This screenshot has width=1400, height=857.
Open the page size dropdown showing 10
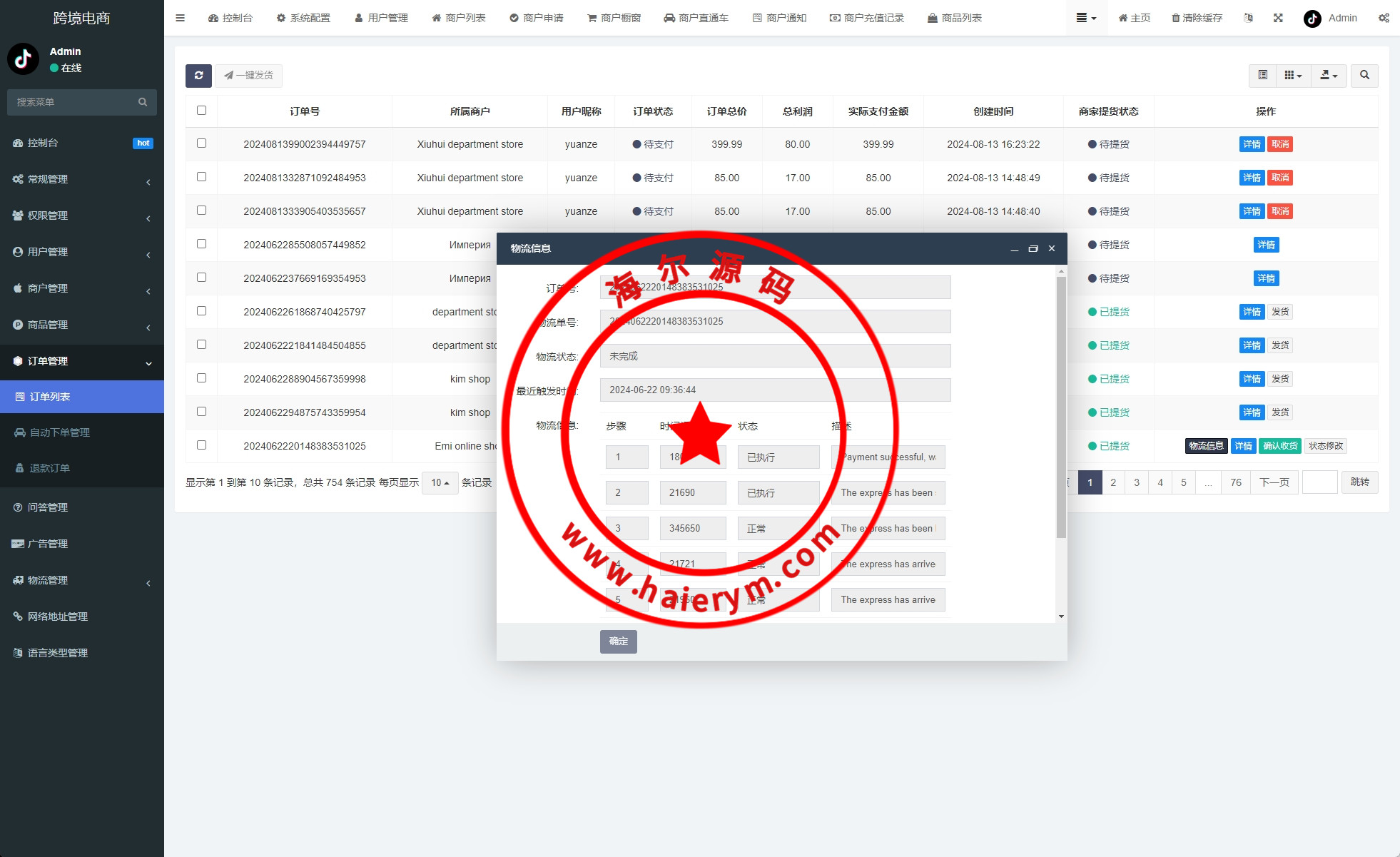click(440, 483)
